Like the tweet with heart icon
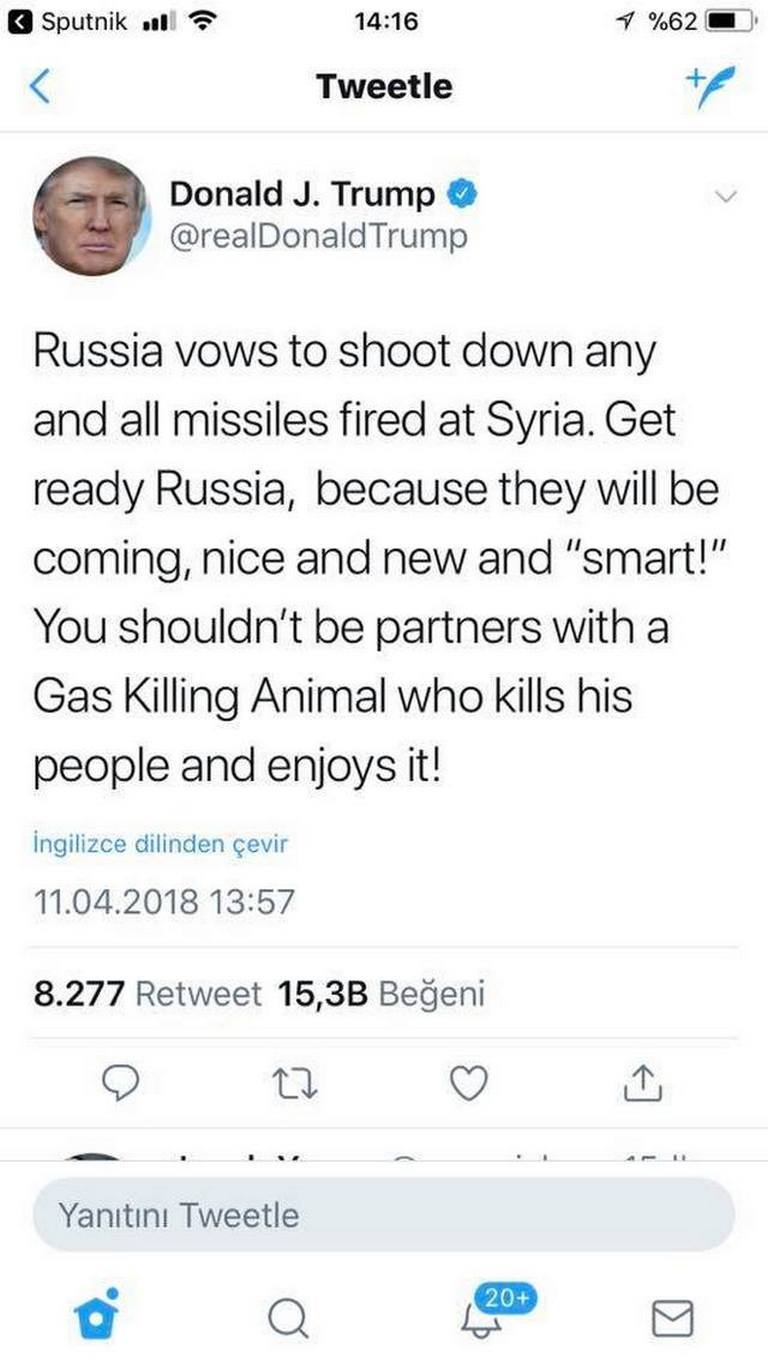The image size is (768, 1368). coord(468,1084)
